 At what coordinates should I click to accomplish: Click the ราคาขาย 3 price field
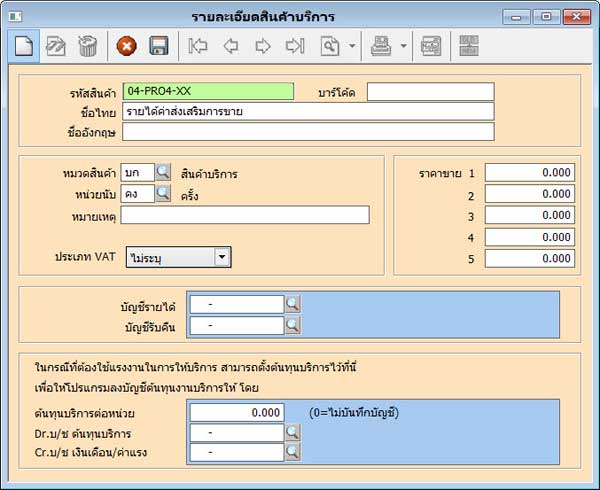coord(530,215)
